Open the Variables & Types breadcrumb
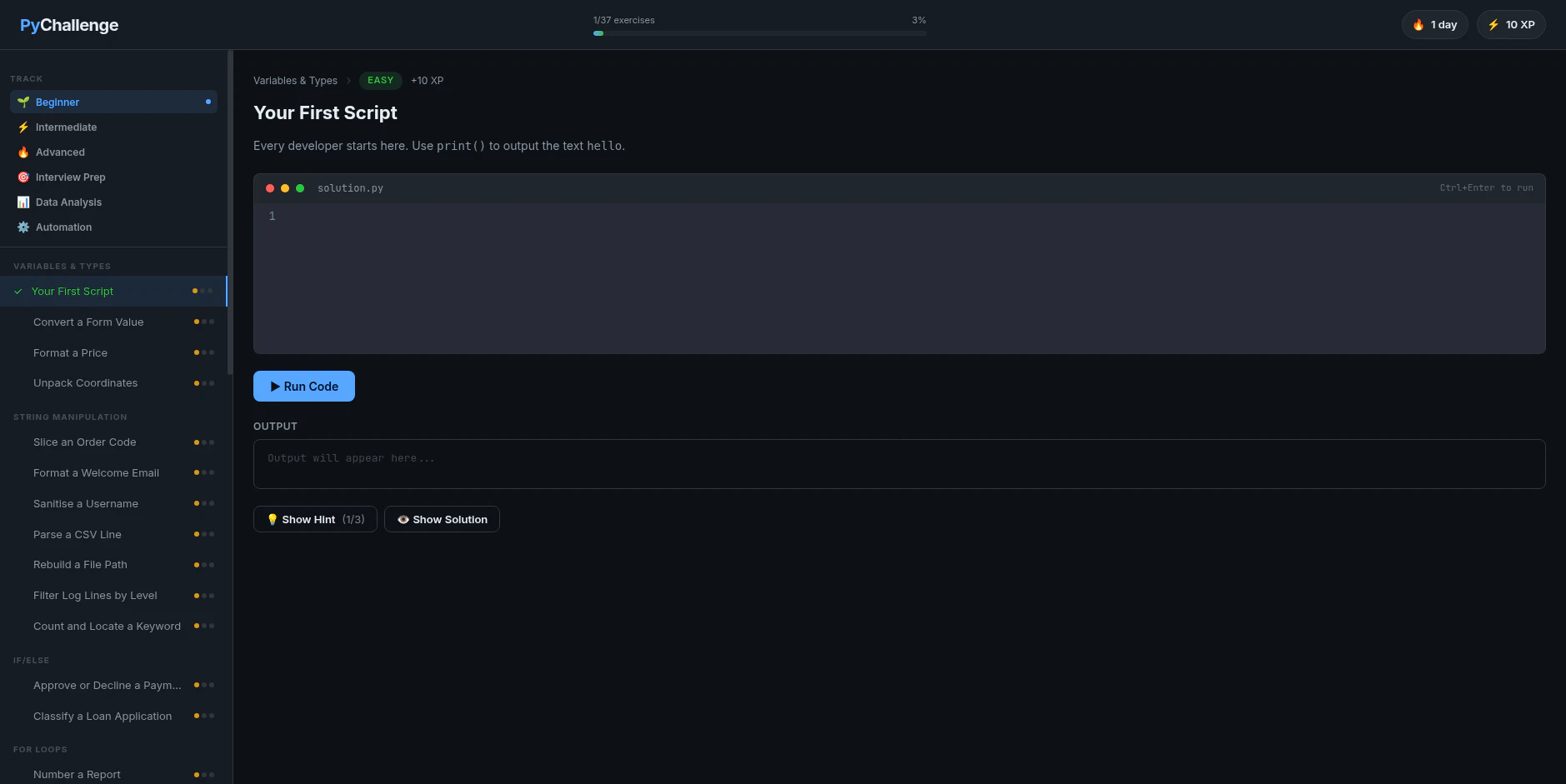Screen dimensions: 1566x784 pos(295,80)
